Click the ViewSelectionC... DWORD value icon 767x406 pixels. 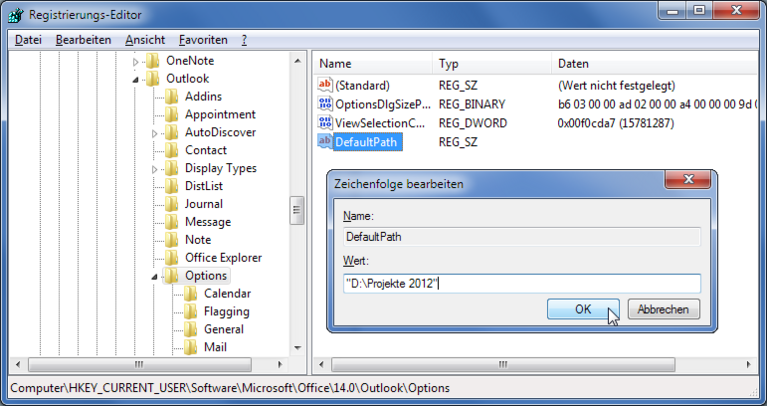tap(324, 123)
